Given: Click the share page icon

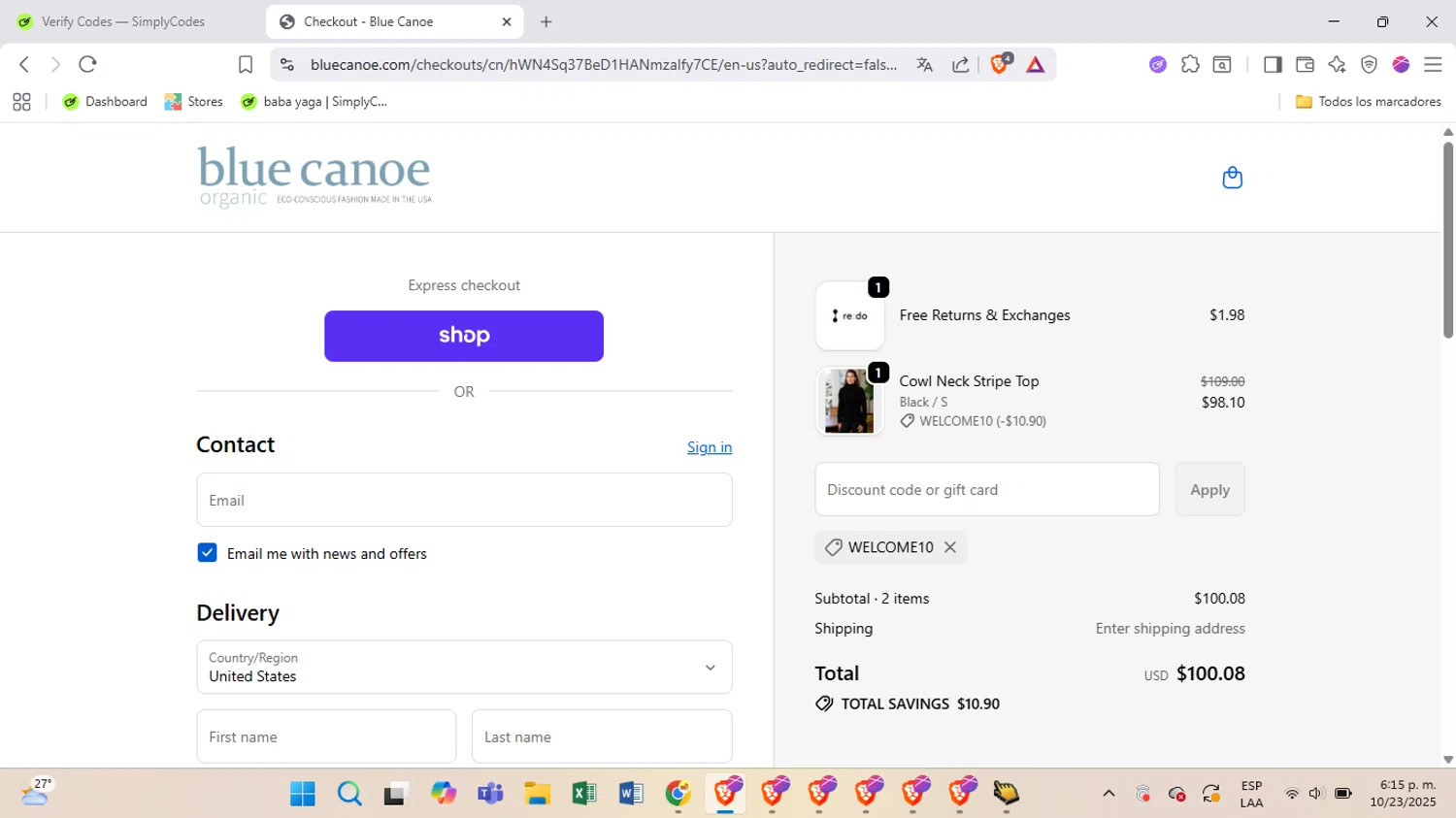Looking at the screenshot, I should click(x=960, y=64).
